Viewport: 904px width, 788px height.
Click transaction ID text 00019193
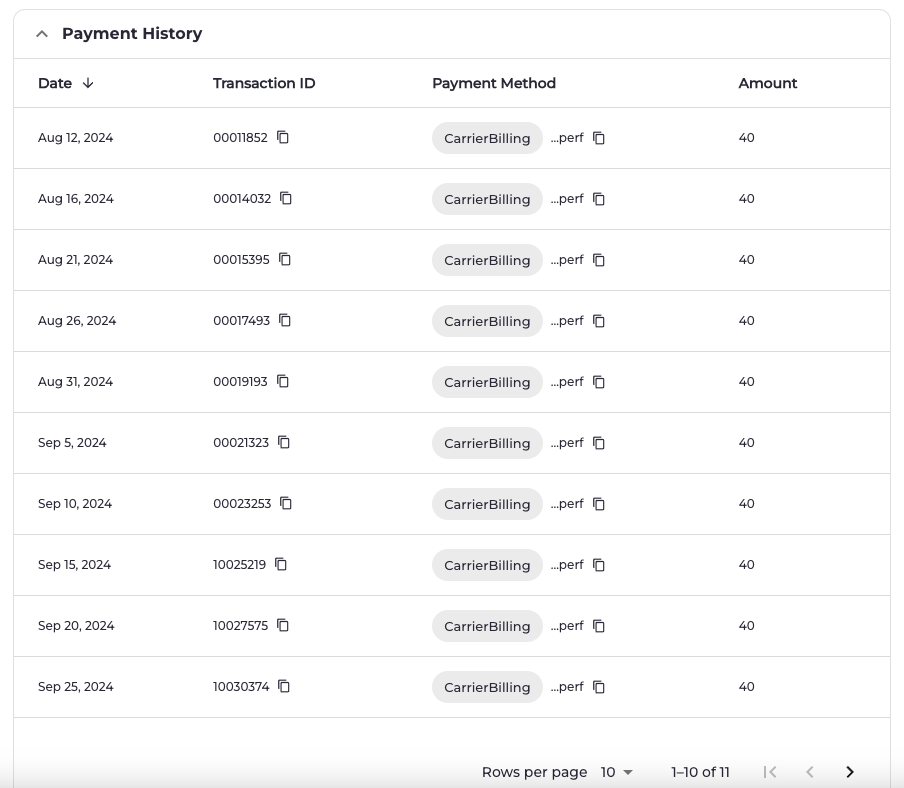(x=240, y=382)
